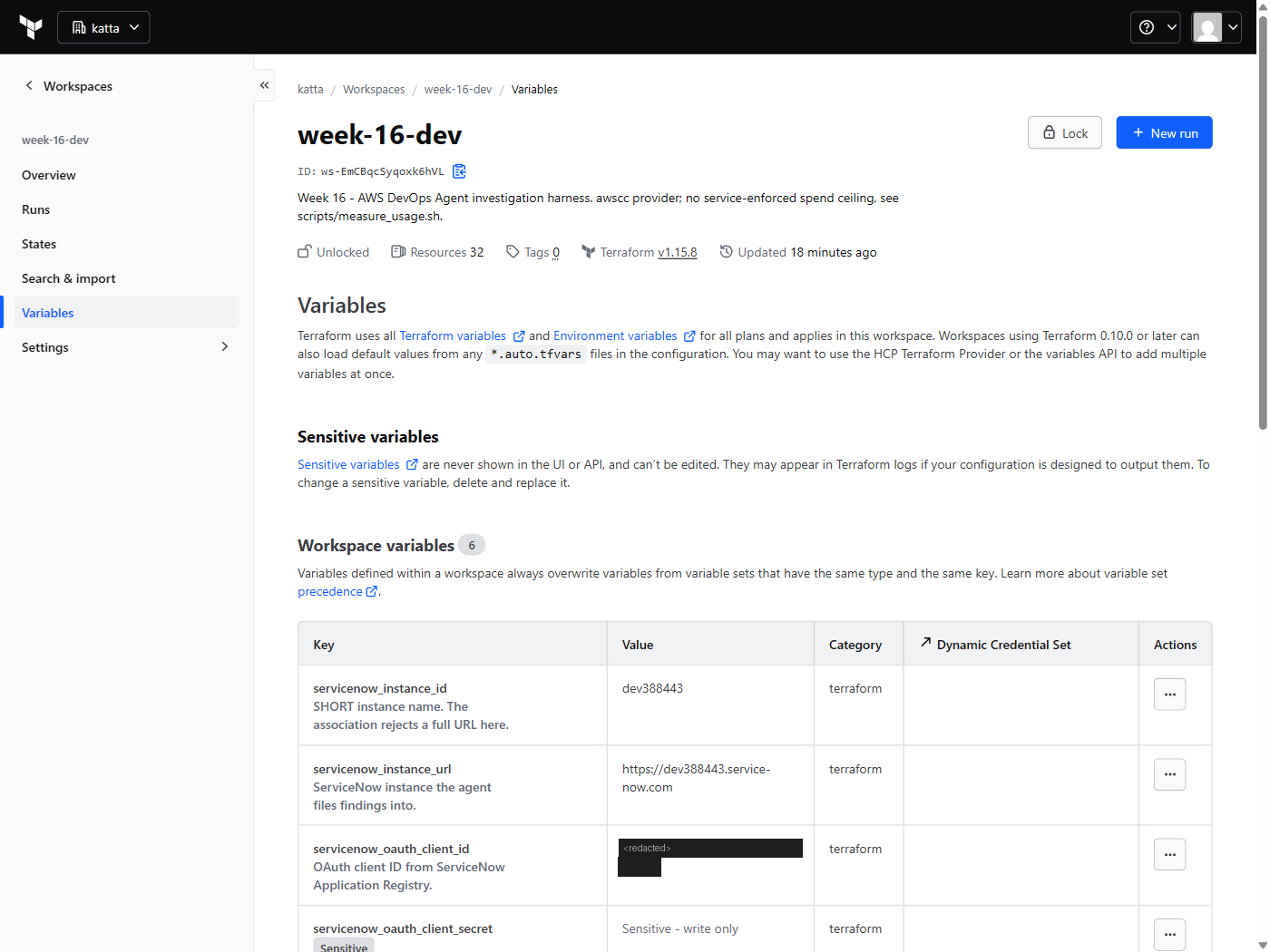
Task: Click the Workspaces breadcrumb link
Action: click(x=374, y=89)
